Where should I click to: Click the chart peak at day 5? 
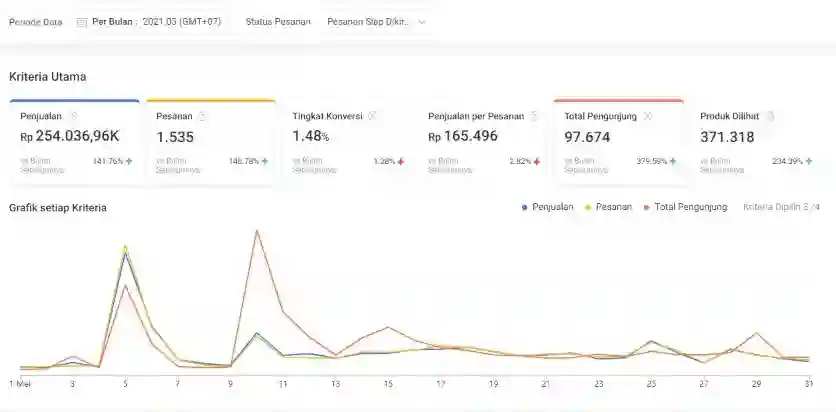pos(125,247)
